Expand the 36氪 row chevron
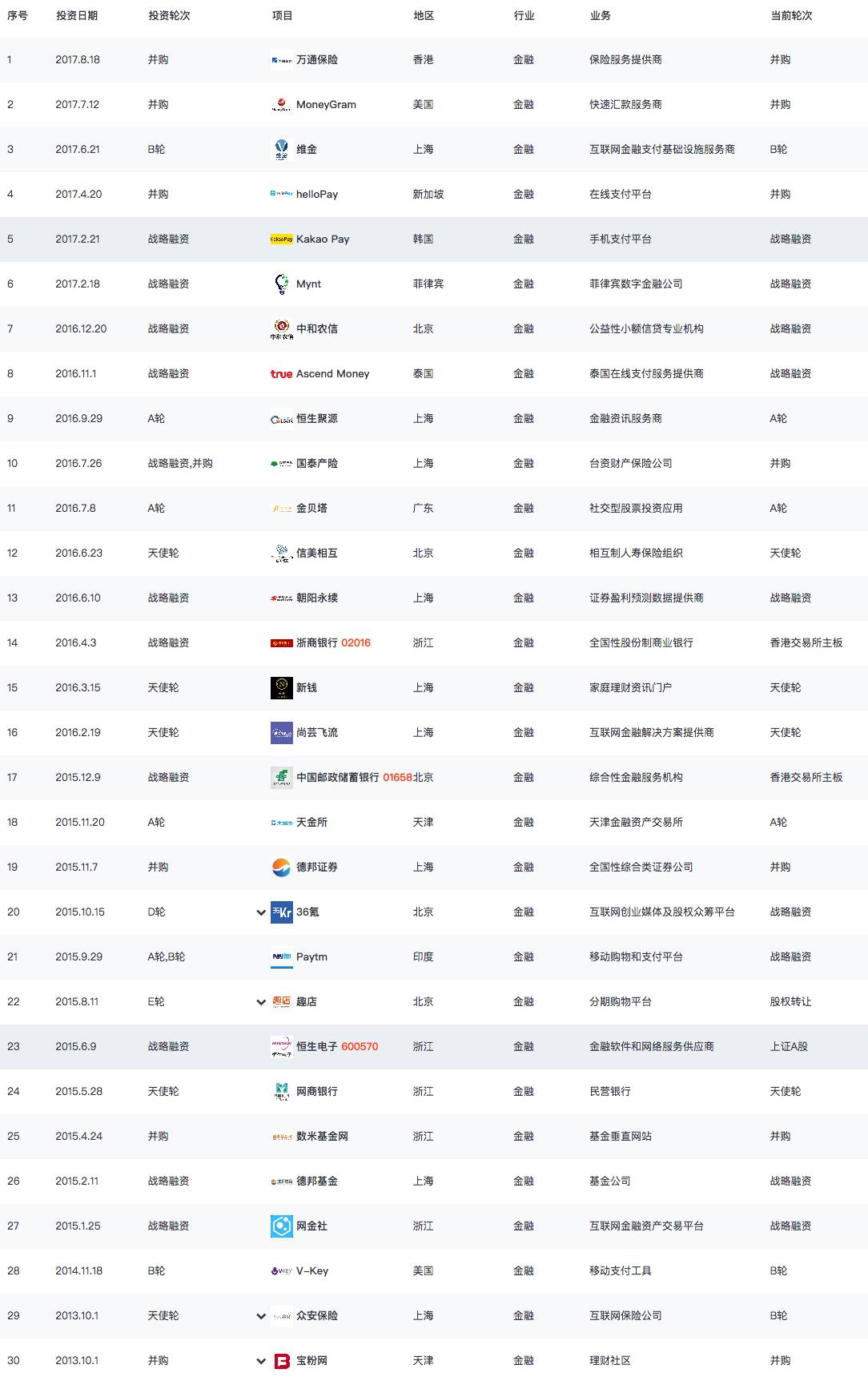868x1381 pixels. coord(260,912)
